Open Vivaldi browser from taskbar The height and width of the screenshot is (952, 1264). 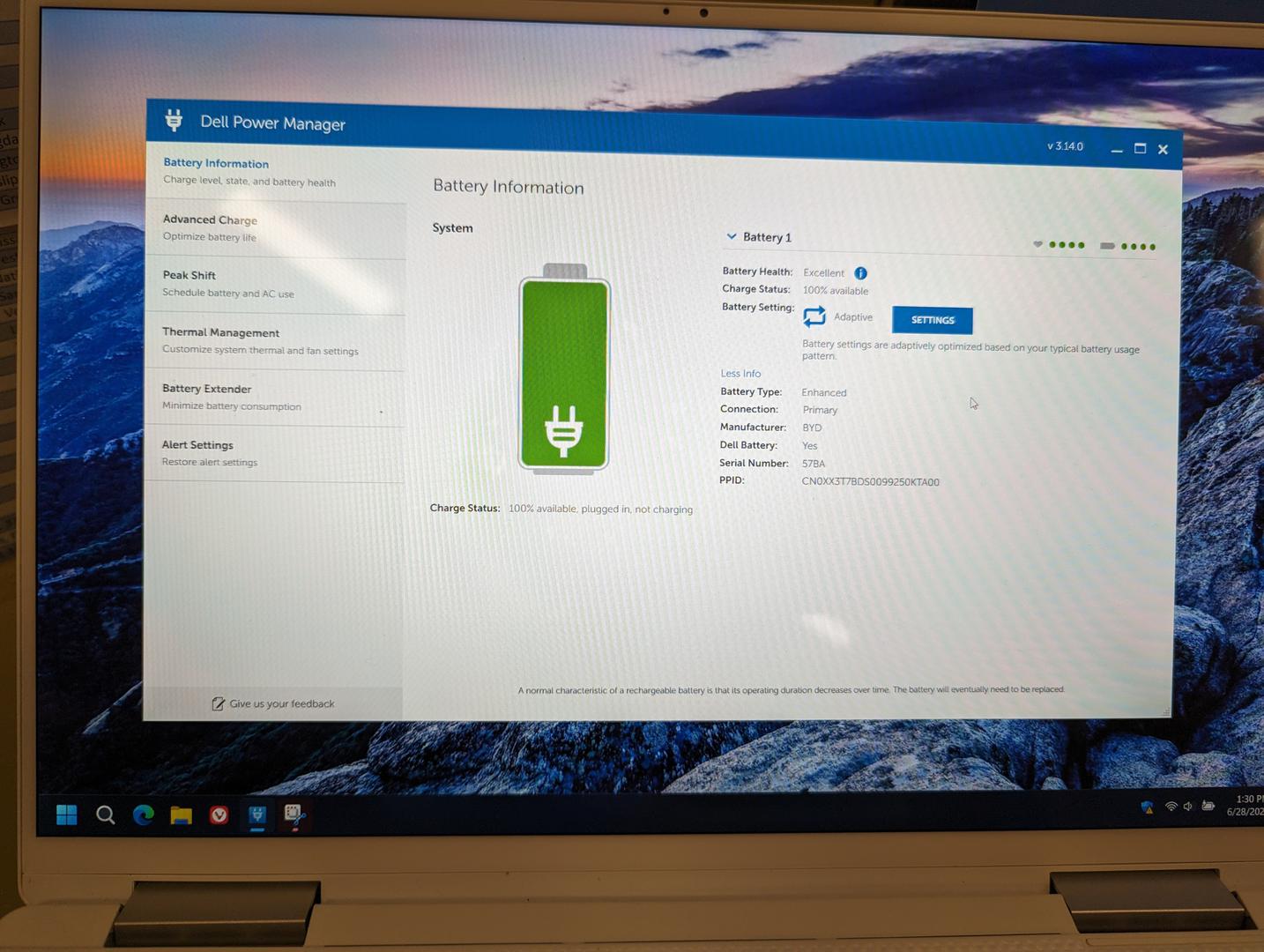(219, 815)
